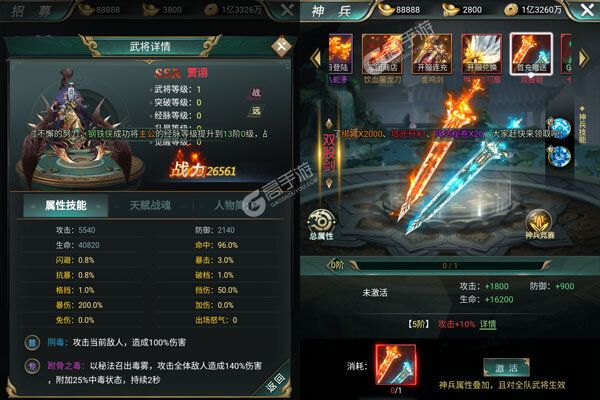Select the 开服连充 weapon thumbnail
Image resolution: width=600 pixels, height=400 pixels.
pyautogui.click(x=432, y=54)
